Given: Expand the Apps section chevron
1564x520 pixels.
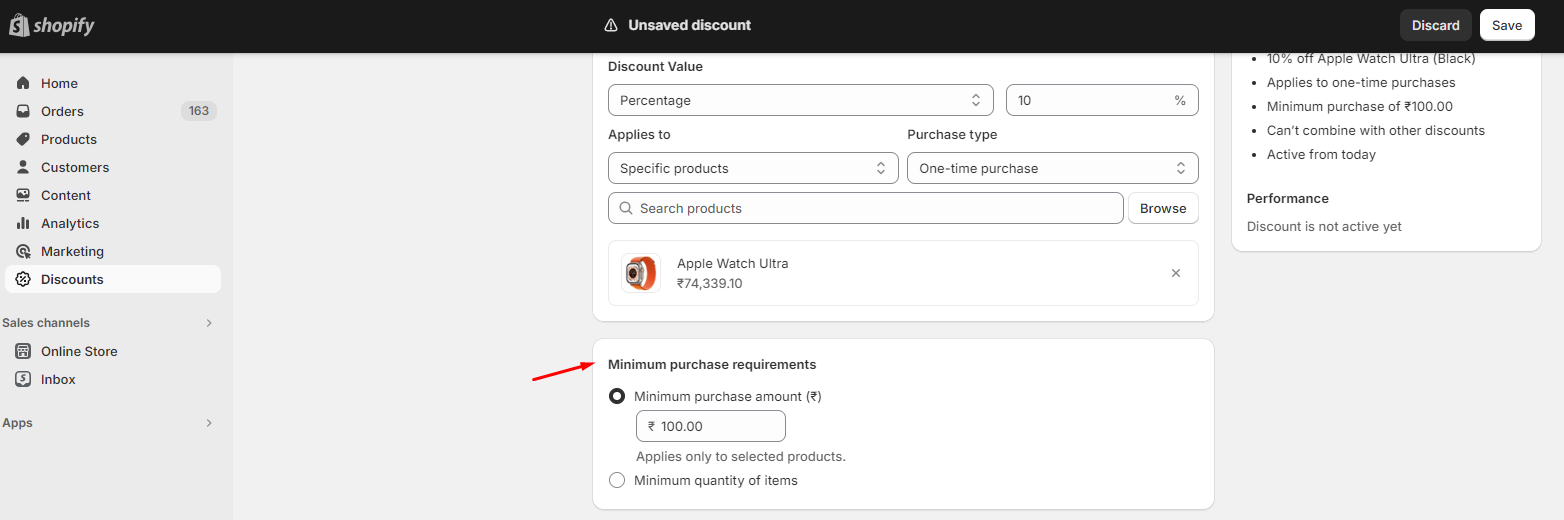Looking at the screenshot, I should click(209, 423).
